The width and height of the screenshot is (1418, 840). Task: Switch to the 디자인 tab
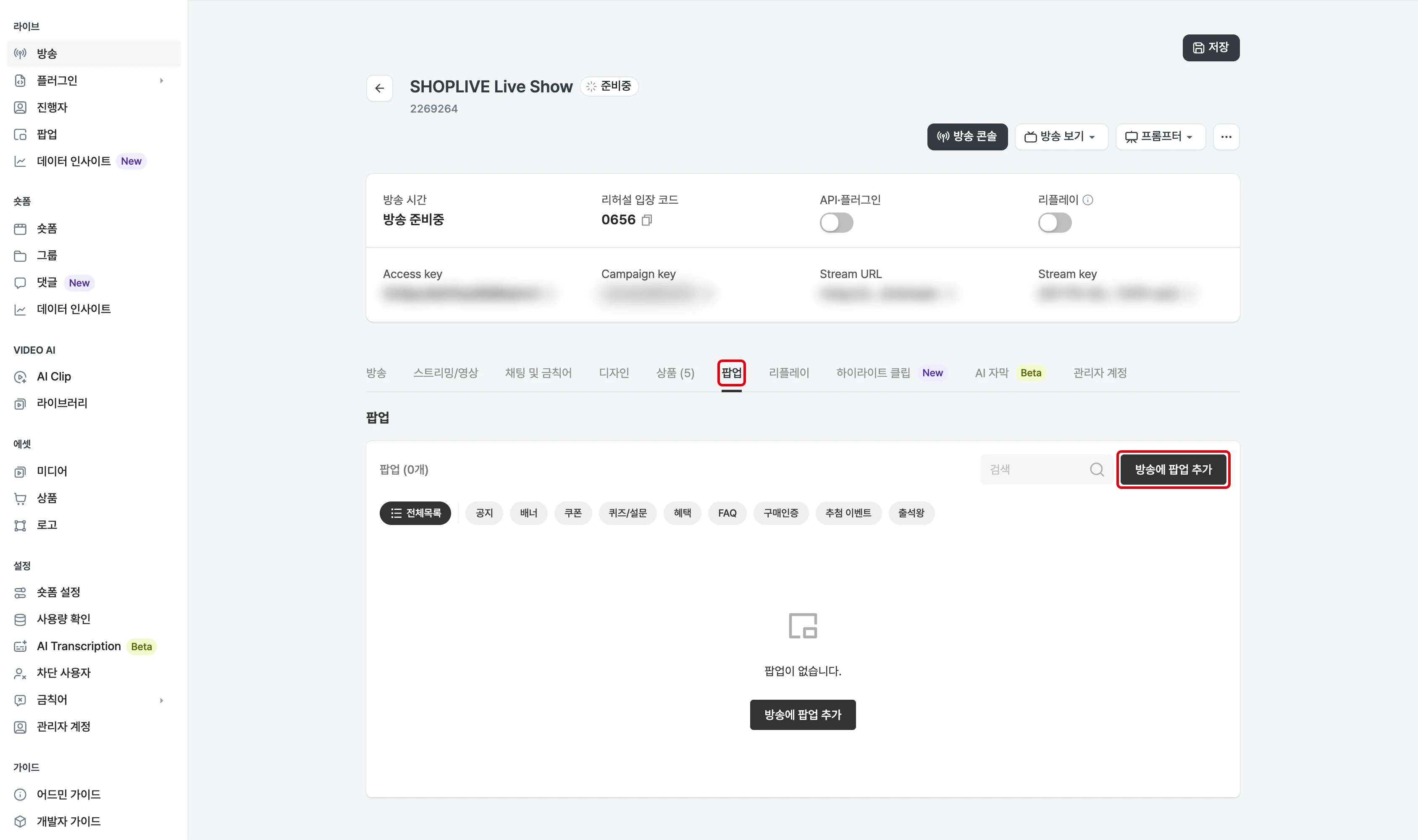(x=614, y=373)
